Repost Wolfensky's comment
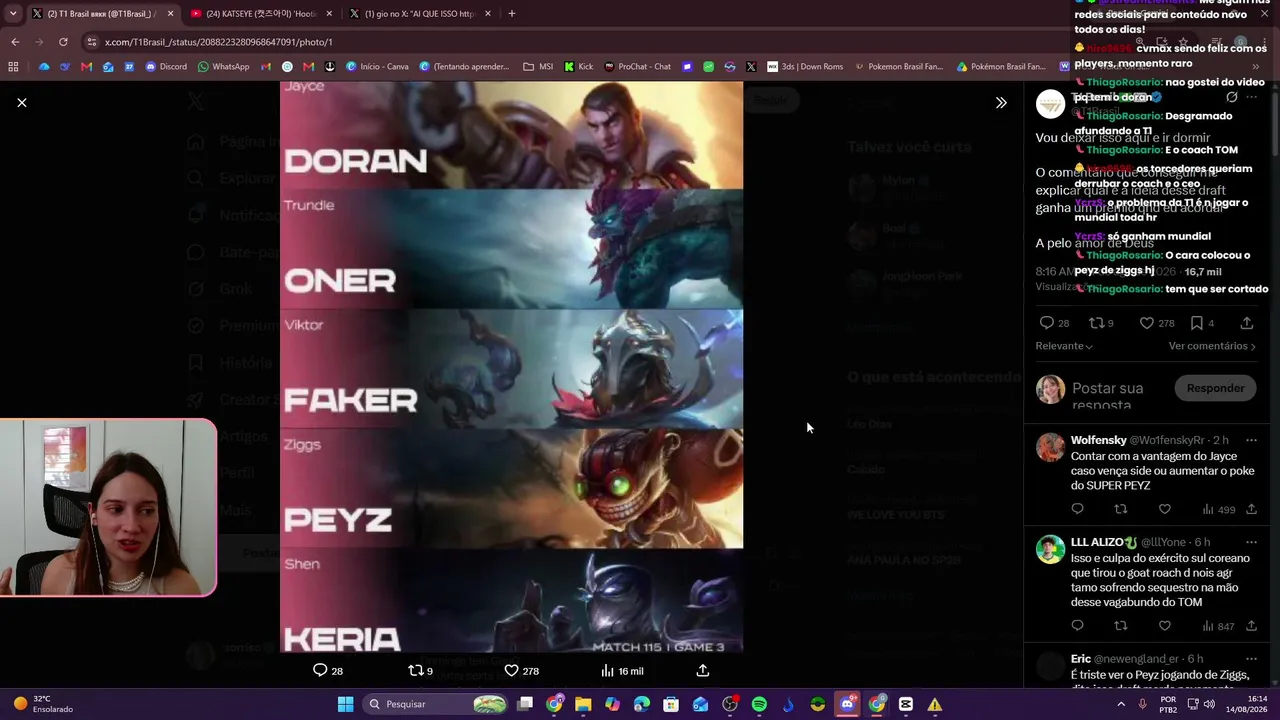This screenshot has height=720, width=1280. pyautogui.click(x=1121, y=509)
